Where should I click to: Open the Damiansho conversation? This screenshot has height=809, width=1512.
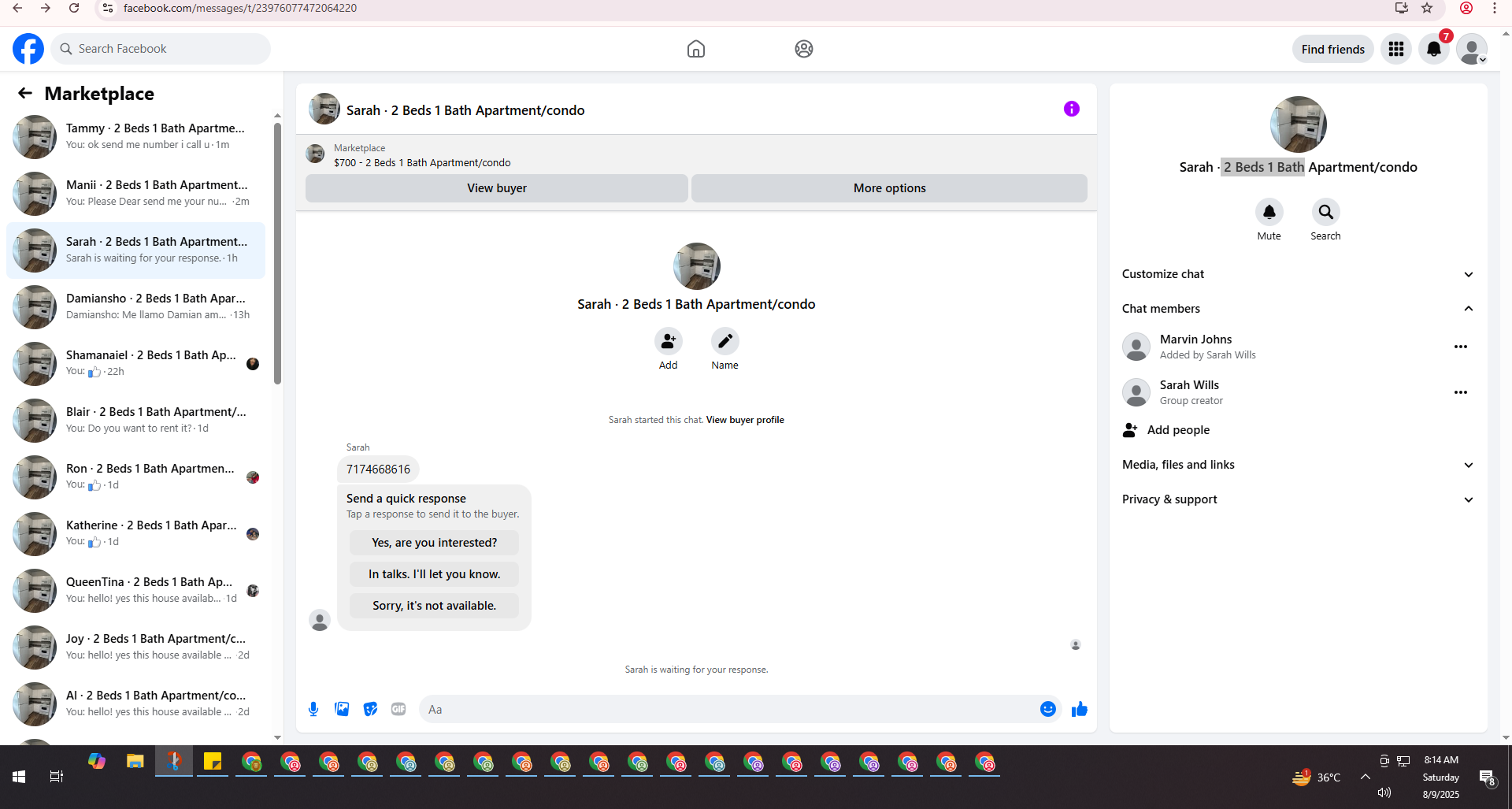tap(136, 307)
